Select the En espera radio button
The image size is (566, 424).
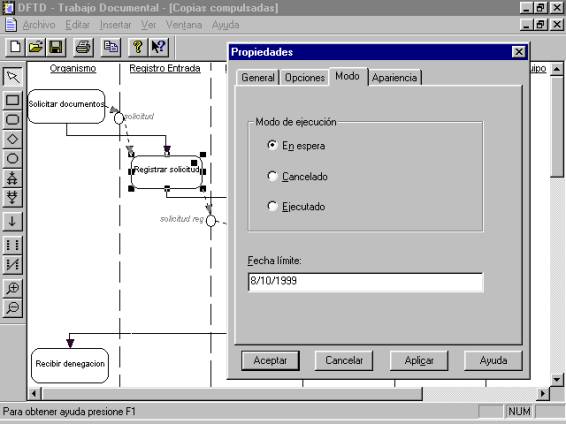click(x=272, y=145)
